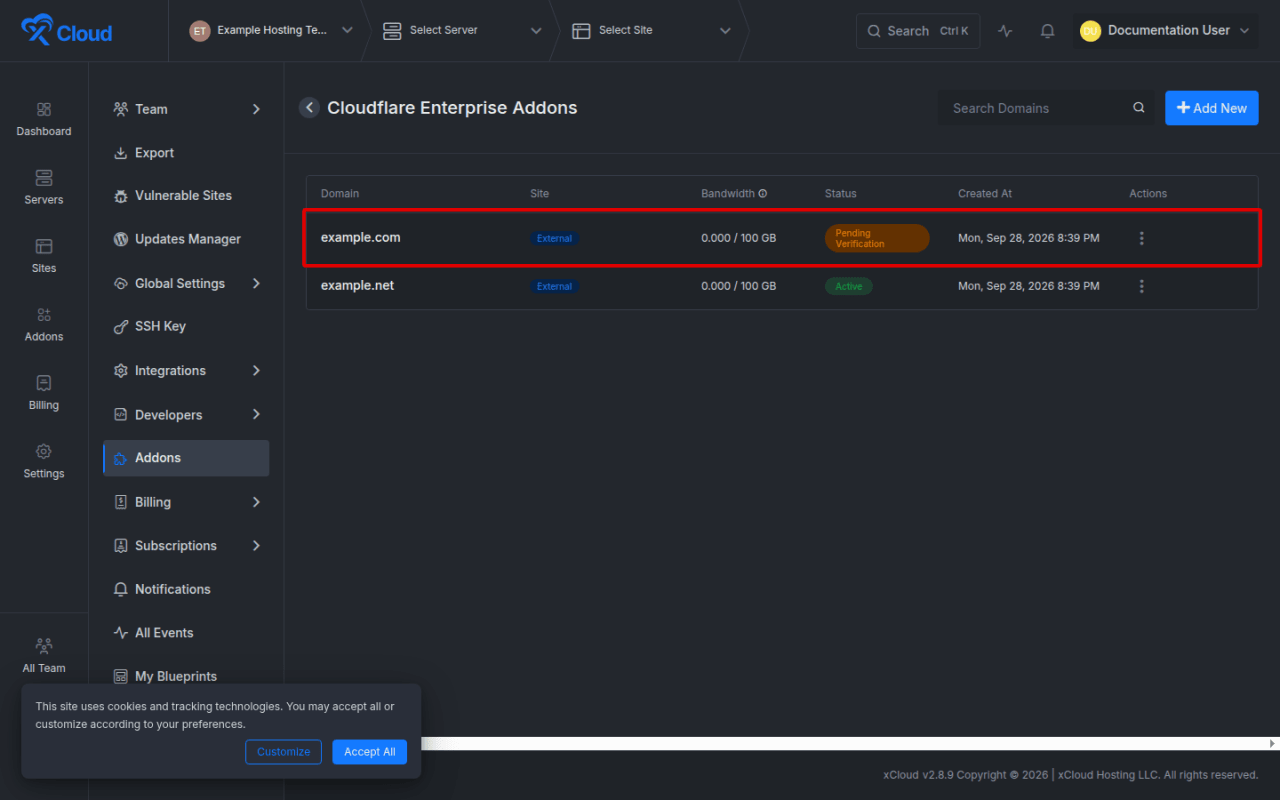Image resolution: width=1280 pixels, height=800 pixels.
Task: Click example.net bandwidth value 0.000 / 100 GB
Action: (739, 286)
